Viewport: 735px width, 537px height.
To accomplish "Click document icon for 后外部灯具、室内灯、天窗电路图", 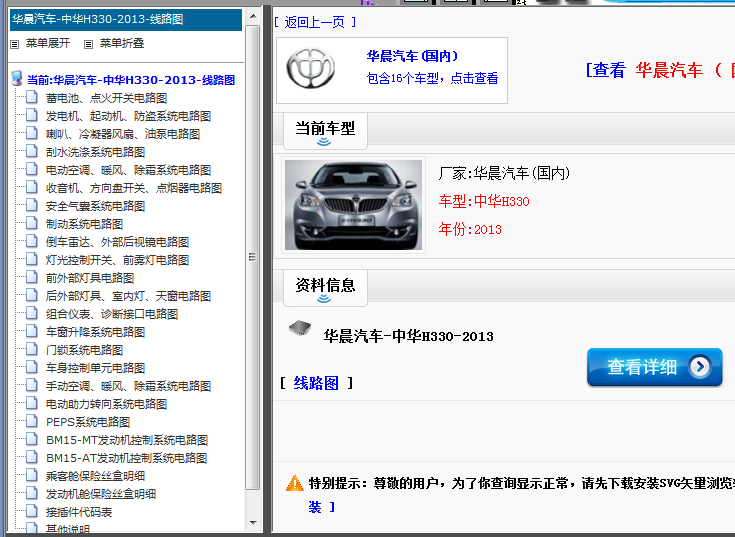I will tap(31, 295).
